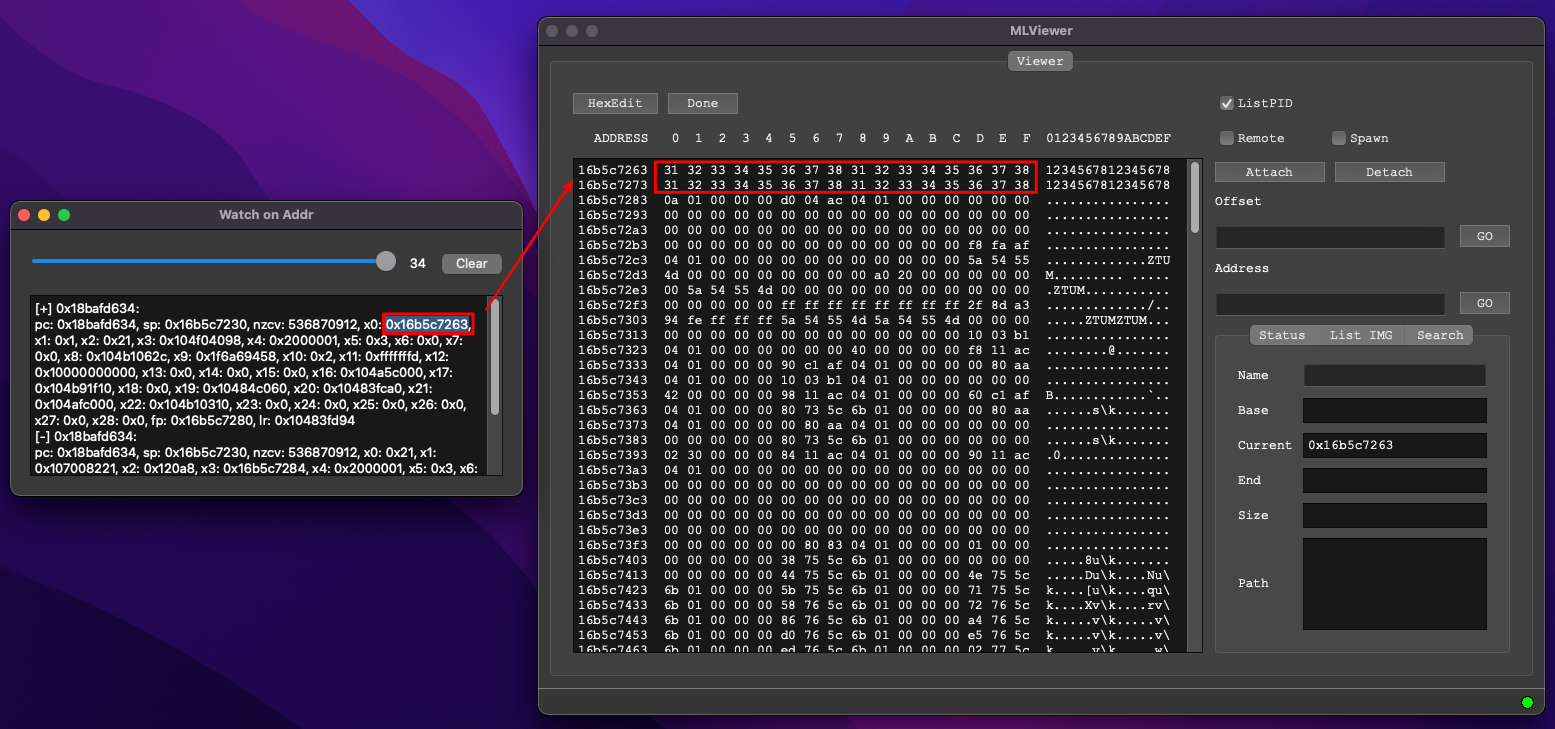Click the blue slider track in Watch on Addr
This screenshot has height=729, width=1555.
pos(204,261)
